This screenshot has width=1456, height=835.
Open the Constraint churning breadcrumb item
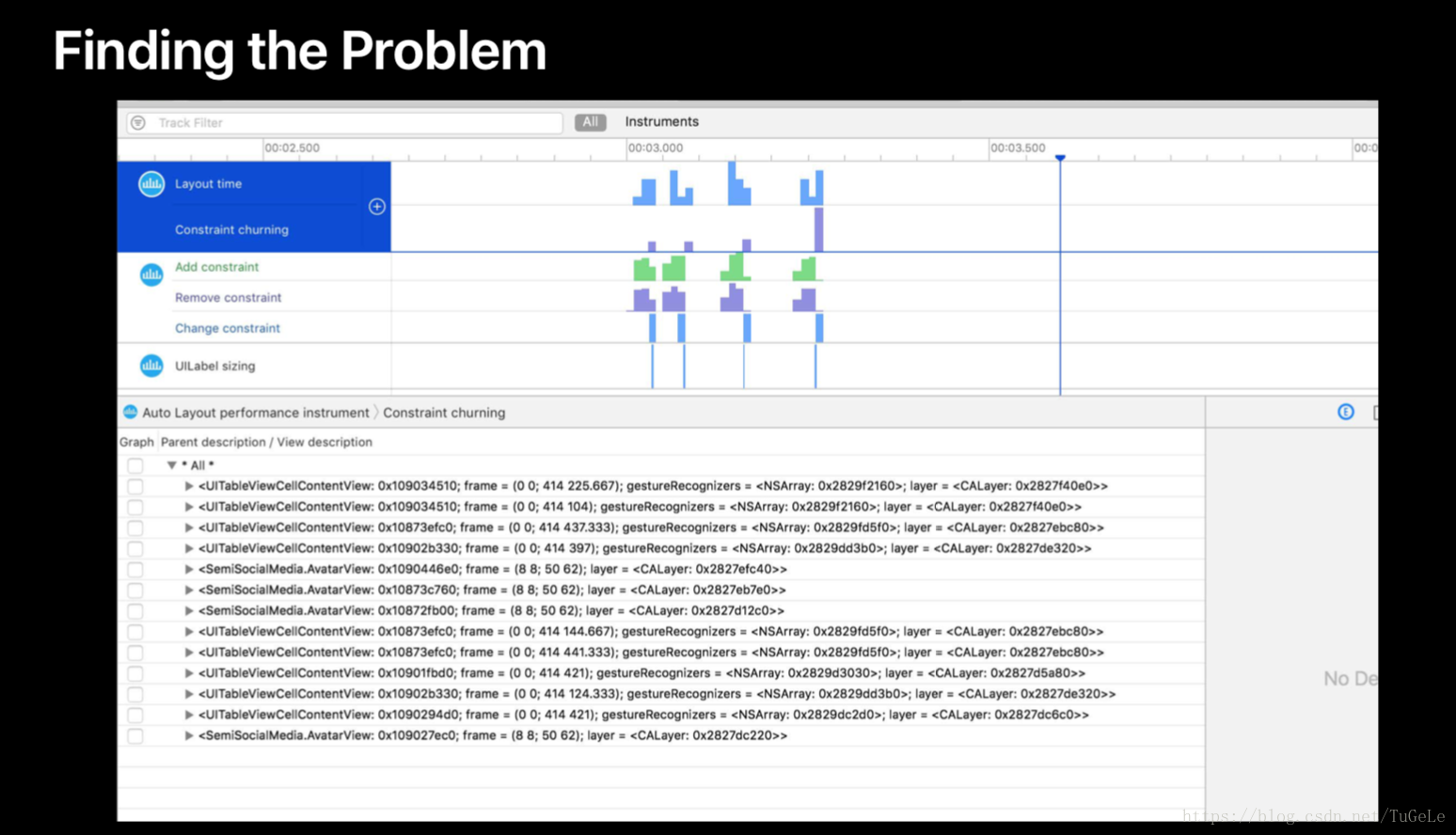point(444,413)
